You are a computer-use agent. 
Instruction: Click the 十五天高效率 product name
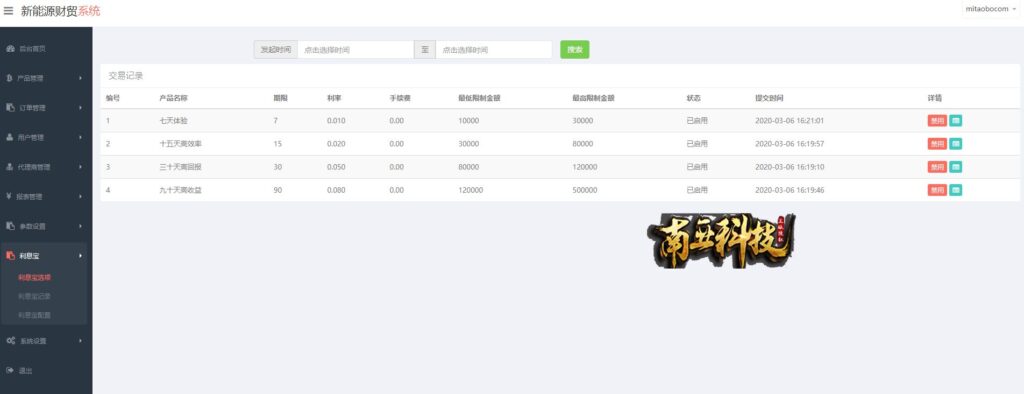pos(180,144)
